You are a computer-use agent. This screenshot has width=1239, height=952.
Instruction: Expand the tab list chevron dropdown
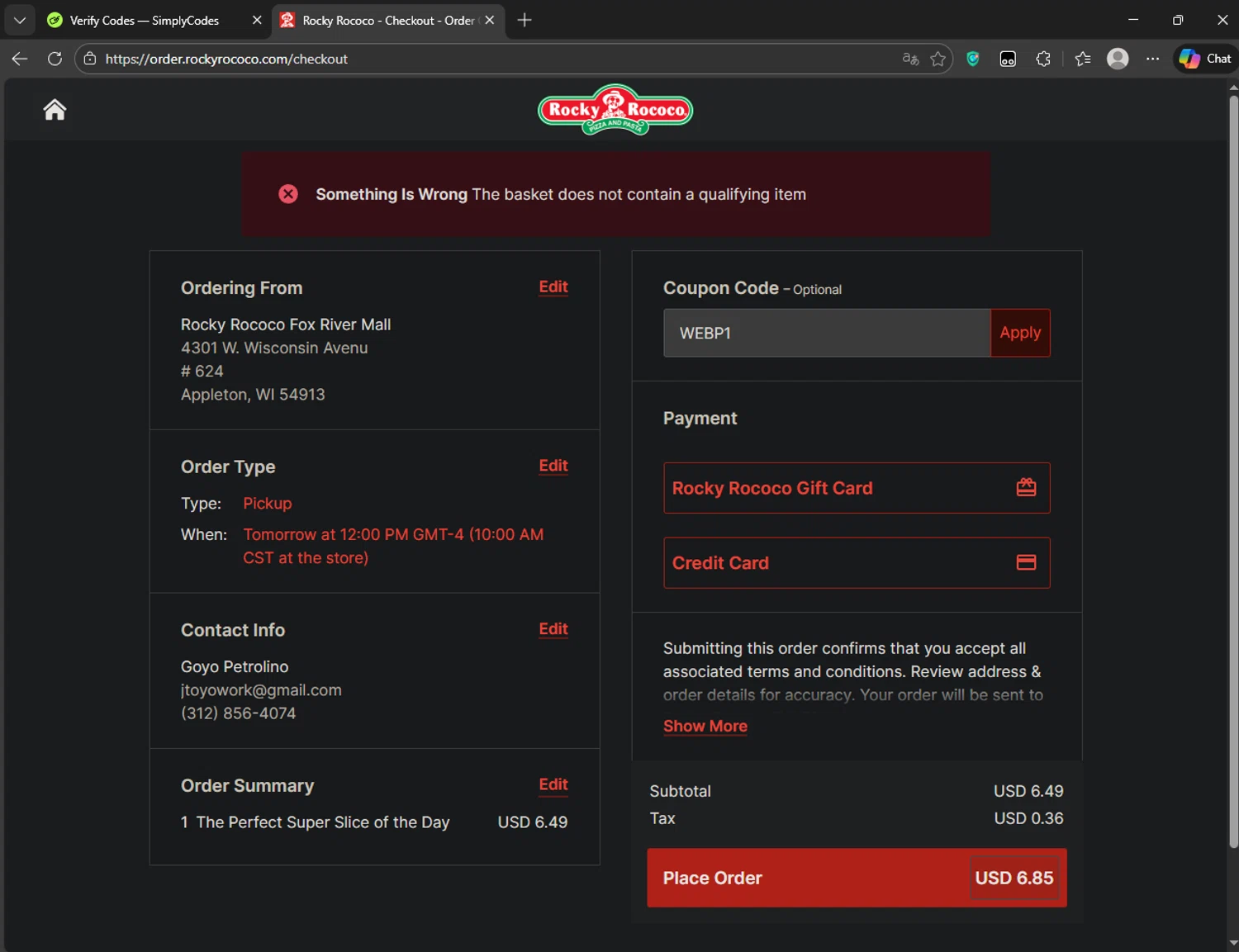coord(20,20)
